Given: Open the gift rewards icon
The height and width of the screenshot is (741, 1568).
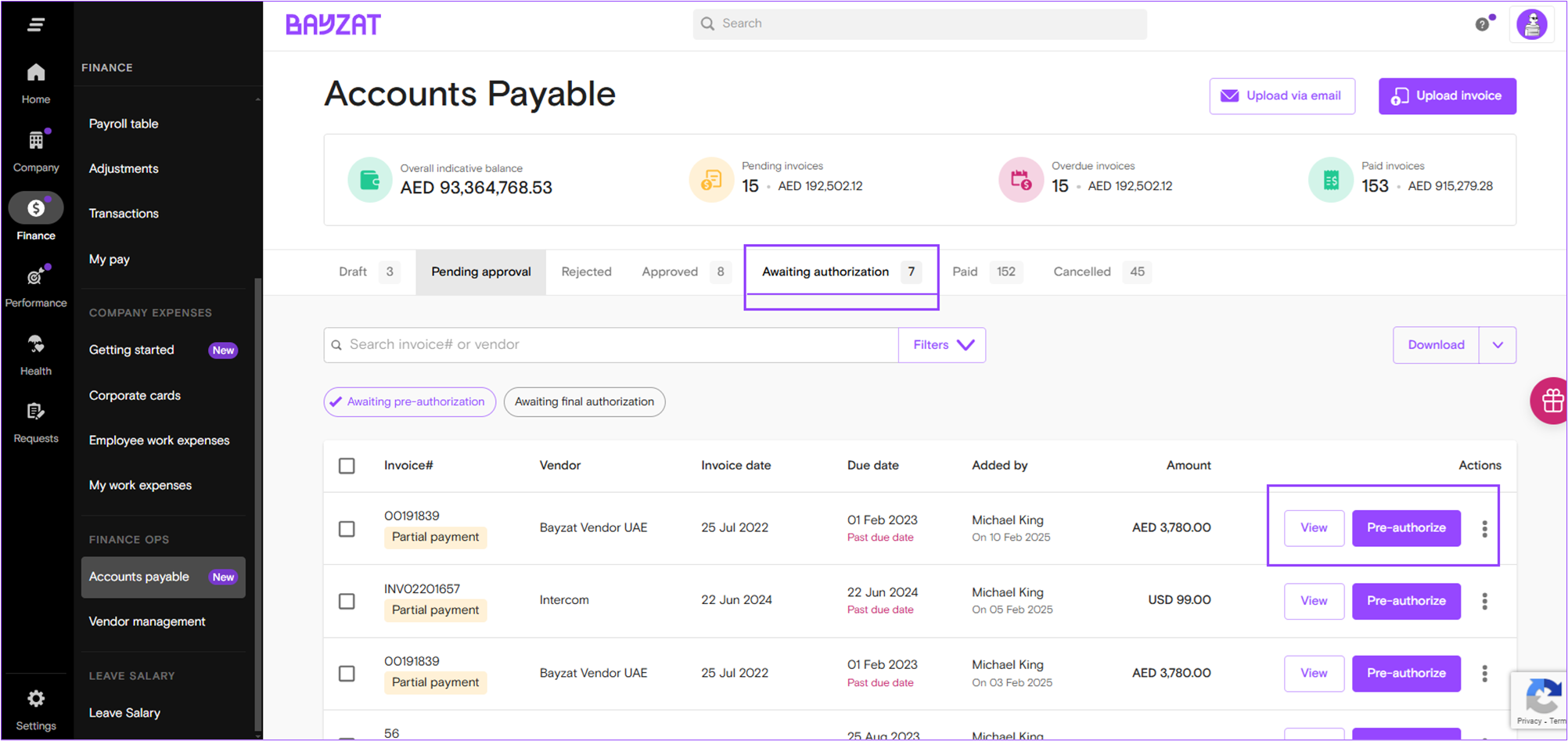Looking at the screenshot, I should [x=1551, y=401].
